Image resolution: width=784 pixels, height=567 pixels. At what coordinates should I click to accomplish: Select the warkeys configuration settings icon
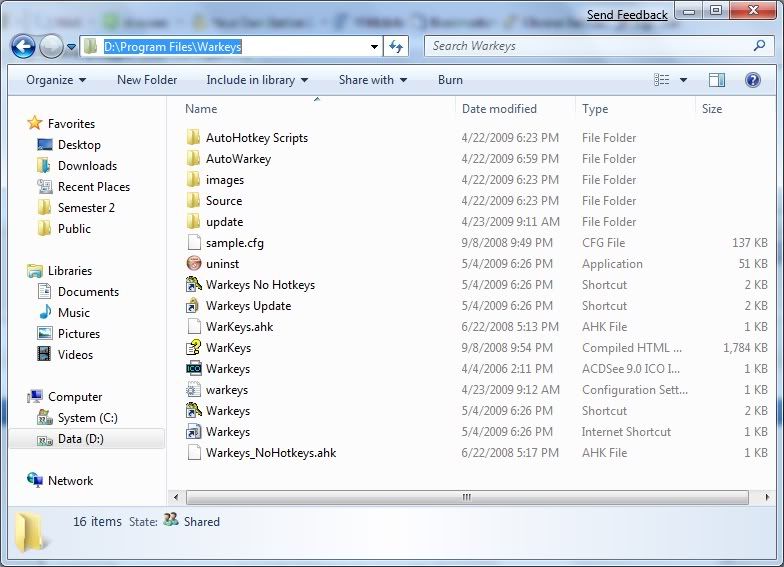point(194,390)
